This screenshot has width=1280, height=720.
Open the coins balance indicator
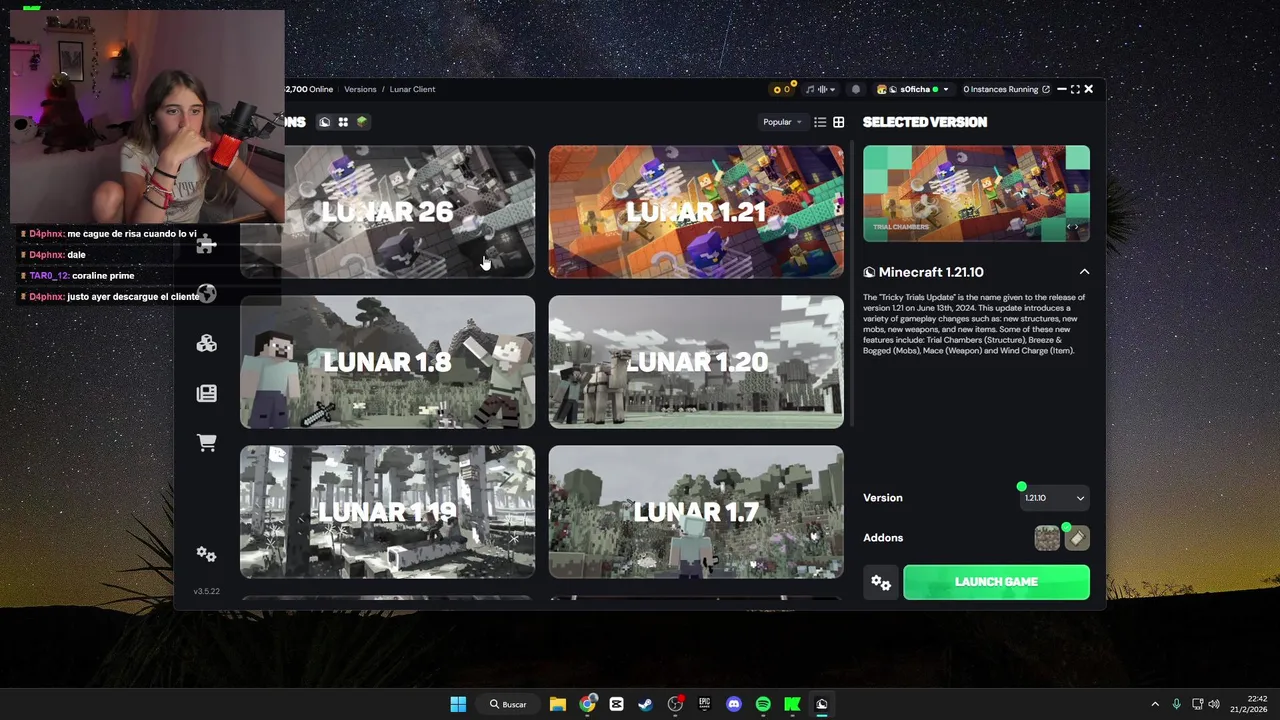782,89
